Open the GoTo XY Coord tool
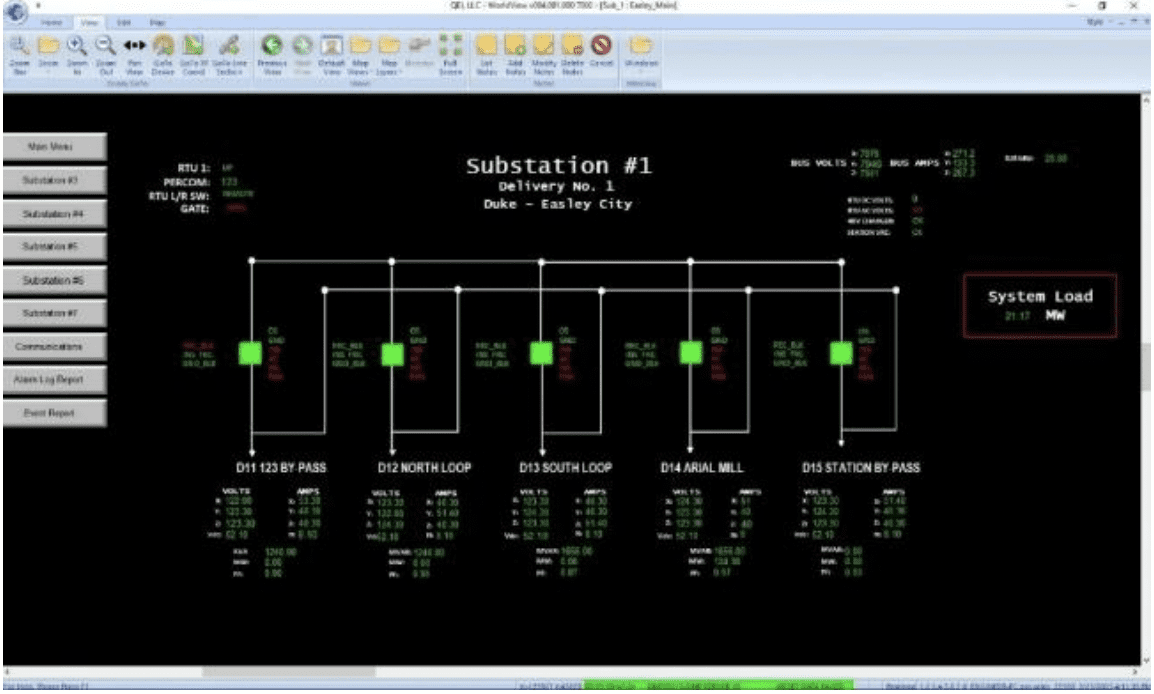The image size is (1154, 694). (x=194, y=54)
